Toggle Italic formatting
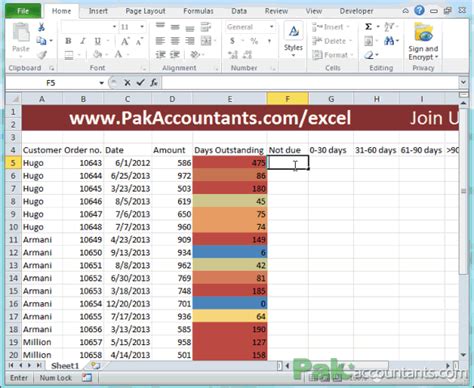This screenshot has height=388, width=474. [83, 41]
